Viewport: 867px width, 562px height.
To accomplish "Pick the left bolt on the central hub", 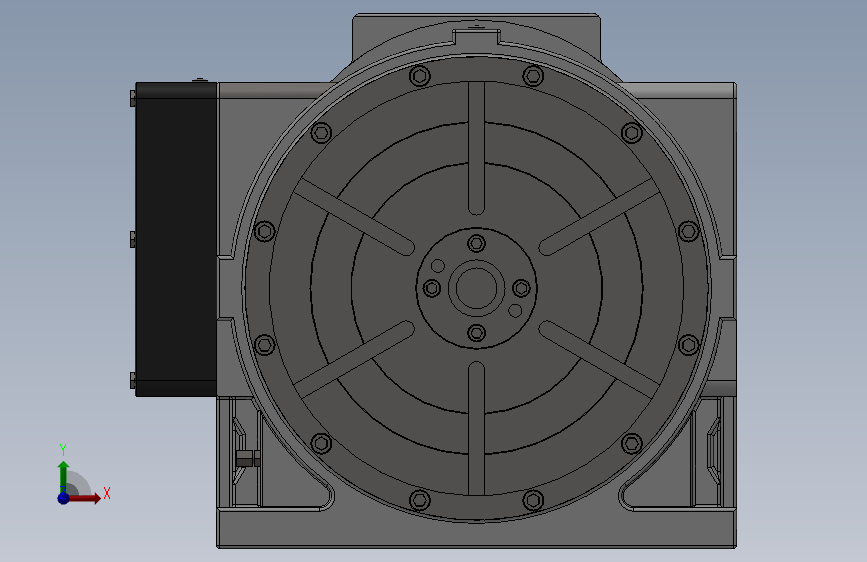I will click(432, 288).
